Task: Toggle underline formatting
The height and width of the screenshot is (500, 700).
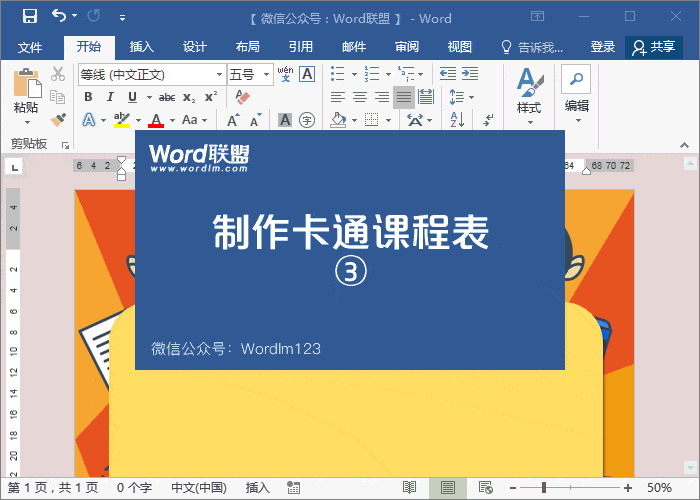Action: pyautogui.click(x=132, y=97)
